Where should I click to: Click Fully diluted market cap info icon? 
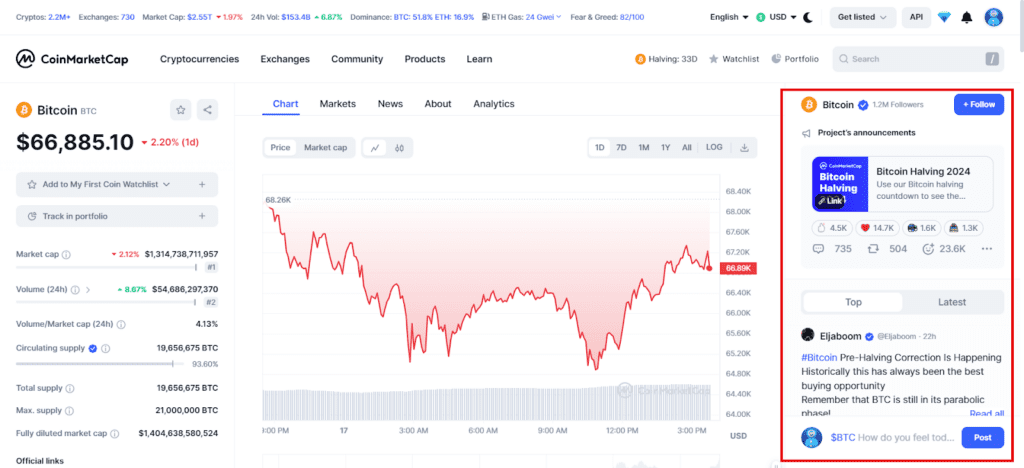[x=114, y=433]
